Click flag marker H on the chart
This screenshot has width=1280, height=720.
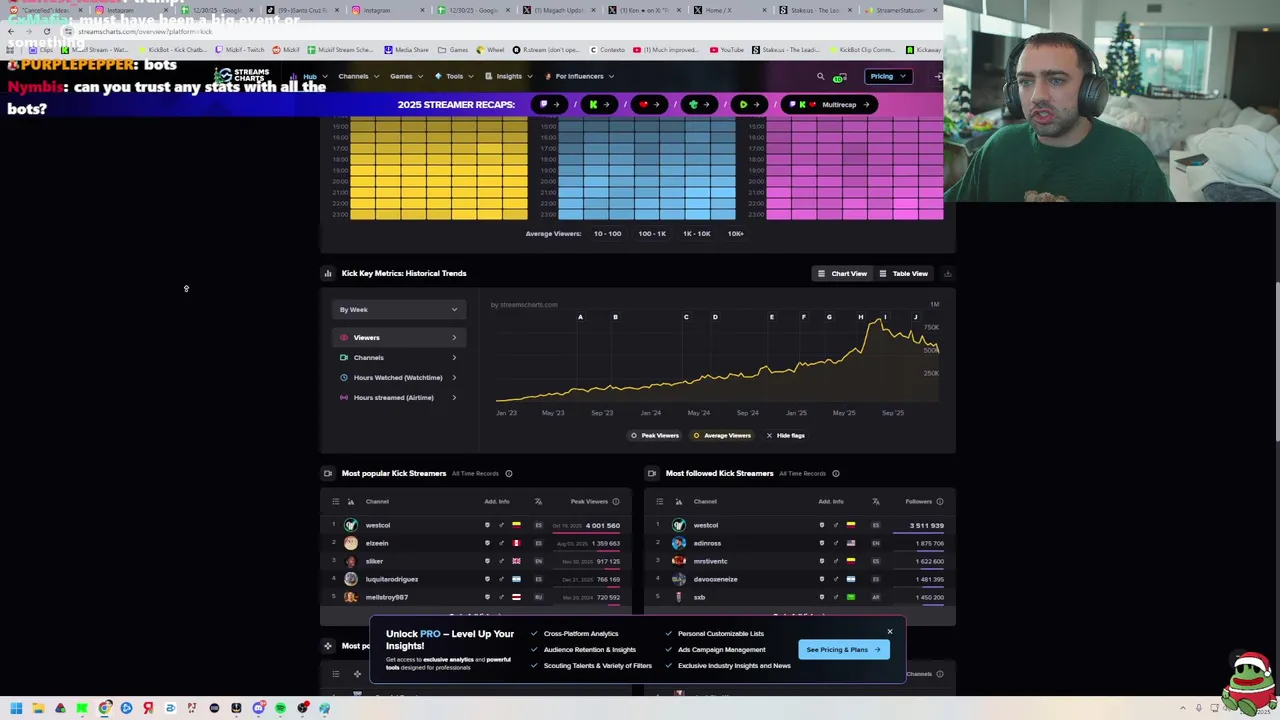860,317
